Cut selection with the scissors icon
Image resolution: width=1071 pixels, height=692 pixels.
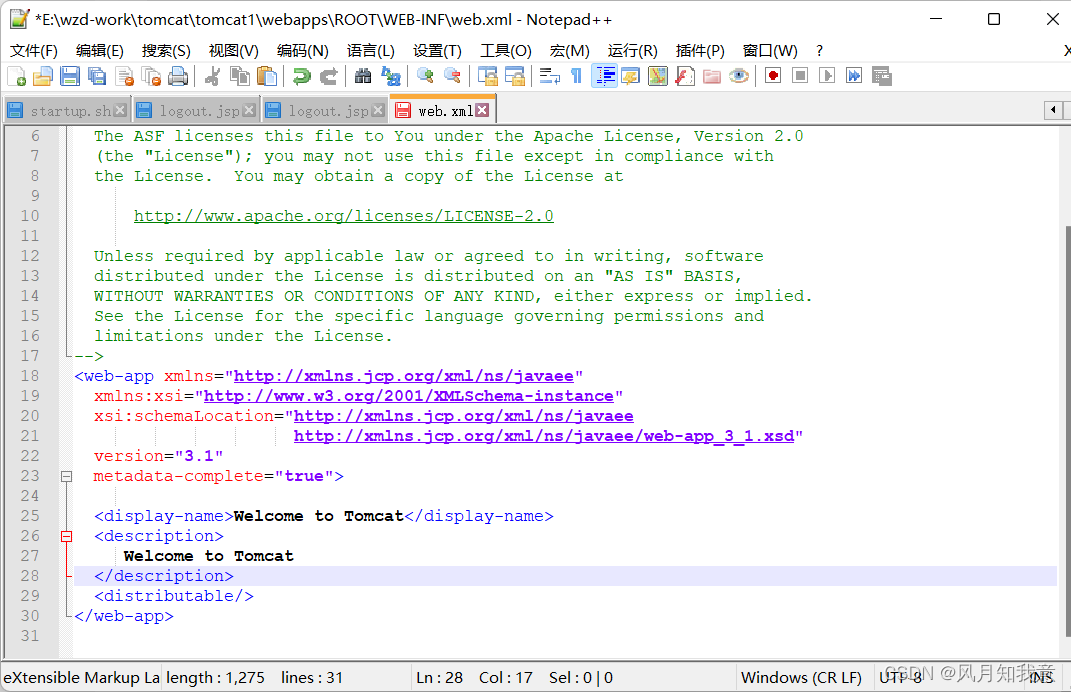coord(212,76)
